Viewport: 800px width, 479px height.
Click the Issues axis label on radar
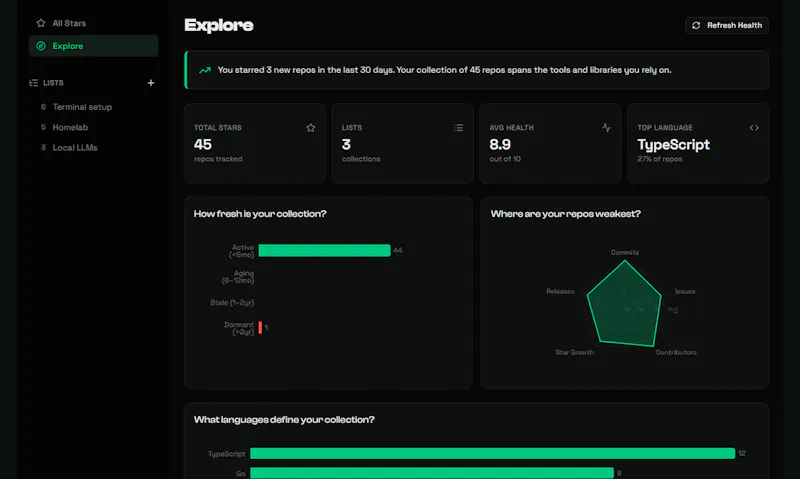(x=685, y=291)
